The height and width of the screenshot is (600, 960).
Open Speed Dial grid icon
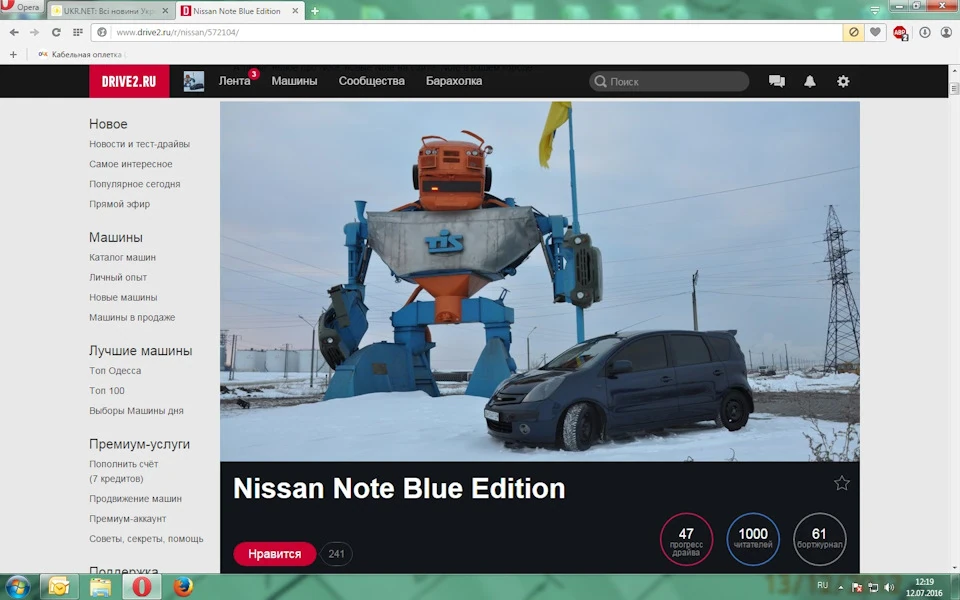coord(78,32)
